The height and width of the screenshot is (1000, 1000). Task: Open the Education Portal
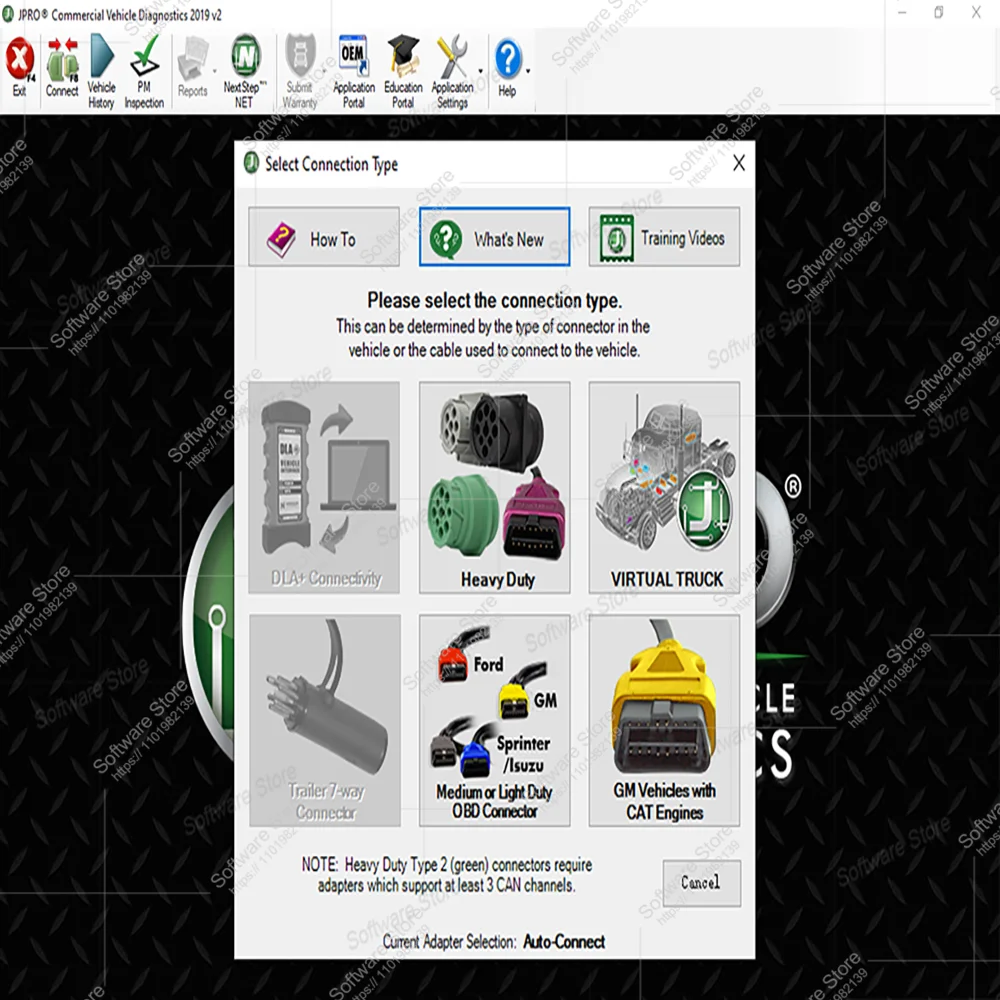pyautogui.click(x=403, y=71)
